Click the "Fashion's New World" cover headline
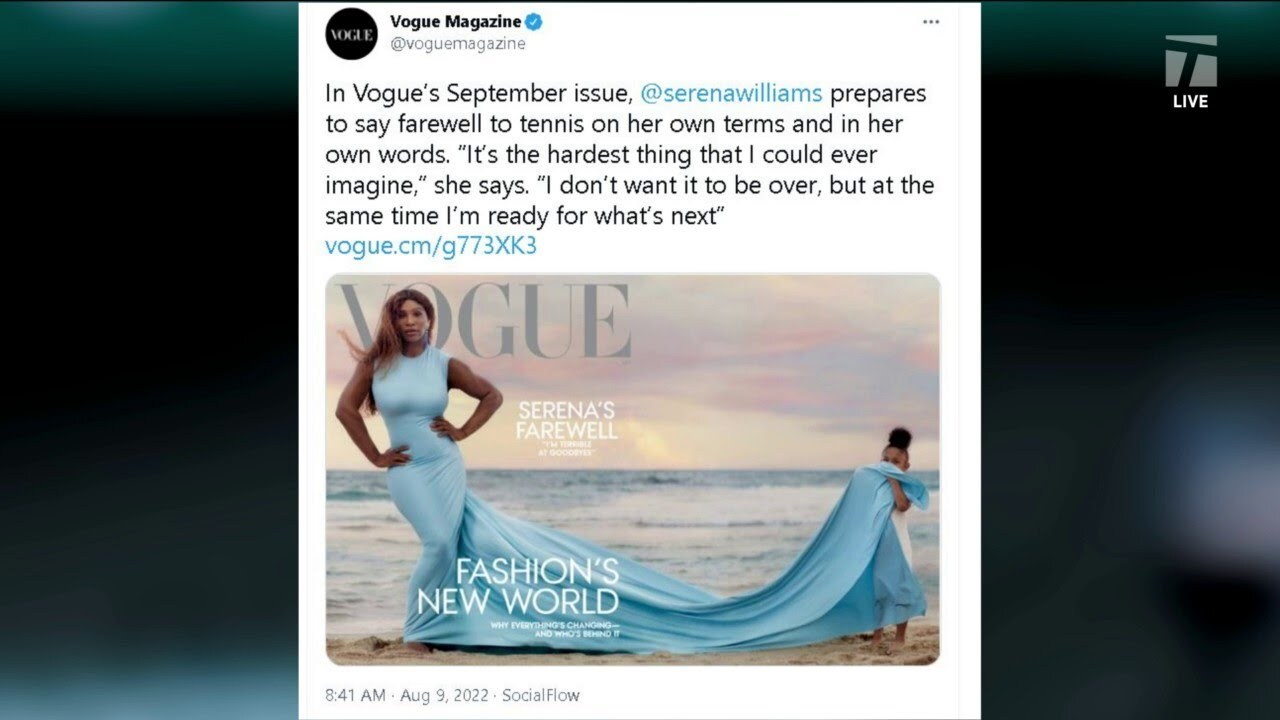 518,588
